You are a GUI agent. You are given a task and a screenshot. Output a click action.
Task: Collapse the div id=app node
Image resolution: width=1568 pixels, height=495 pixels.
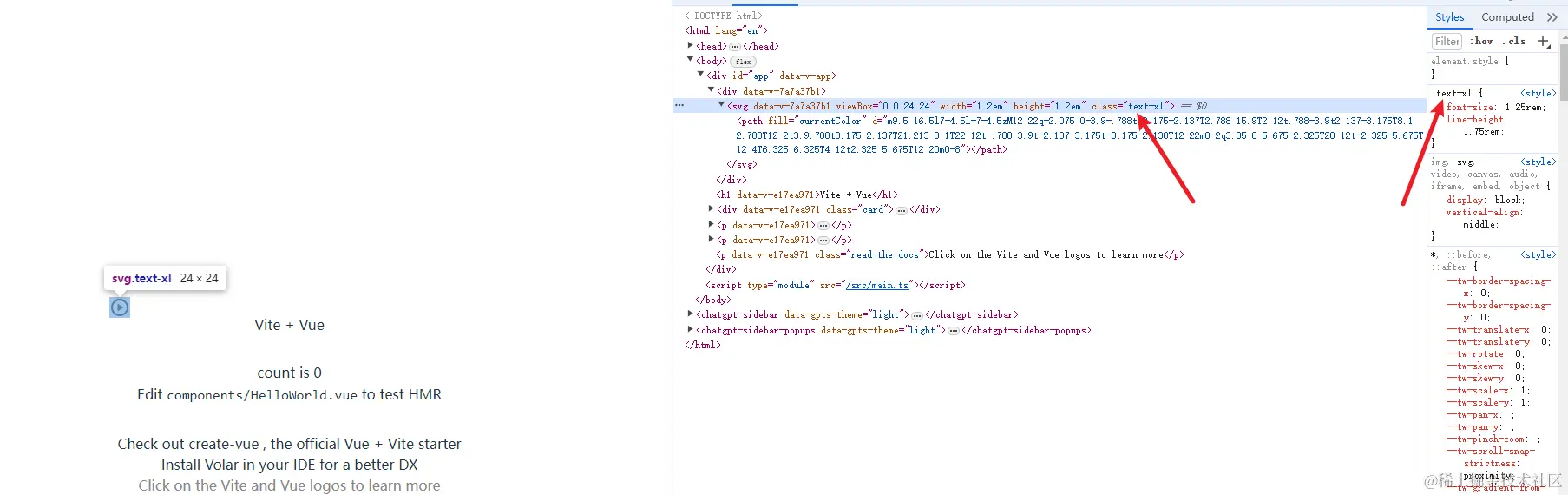tap(700, 75)
